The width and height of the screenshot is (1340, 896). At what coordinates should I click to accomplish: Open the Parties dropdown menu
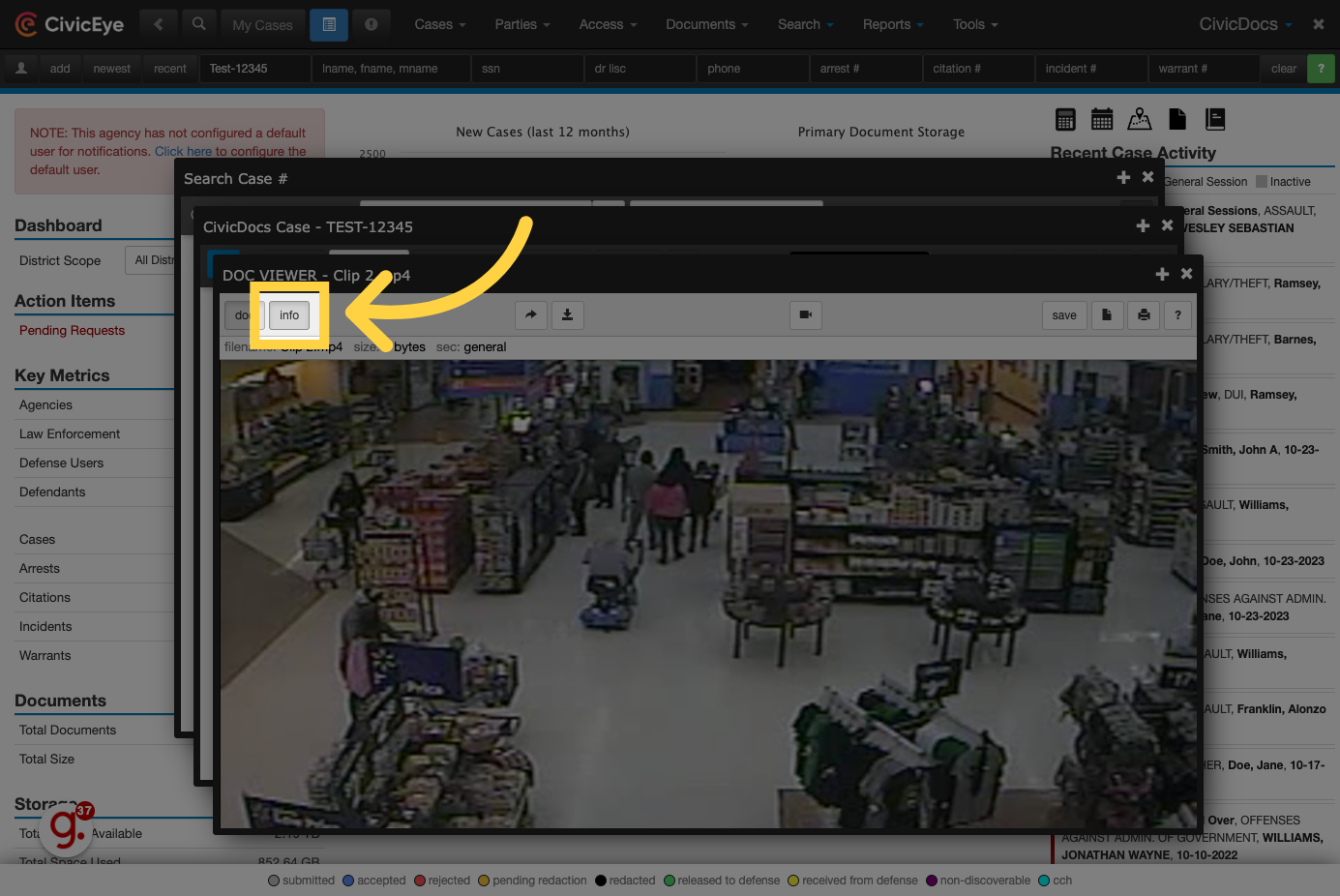tap(522, 24)
